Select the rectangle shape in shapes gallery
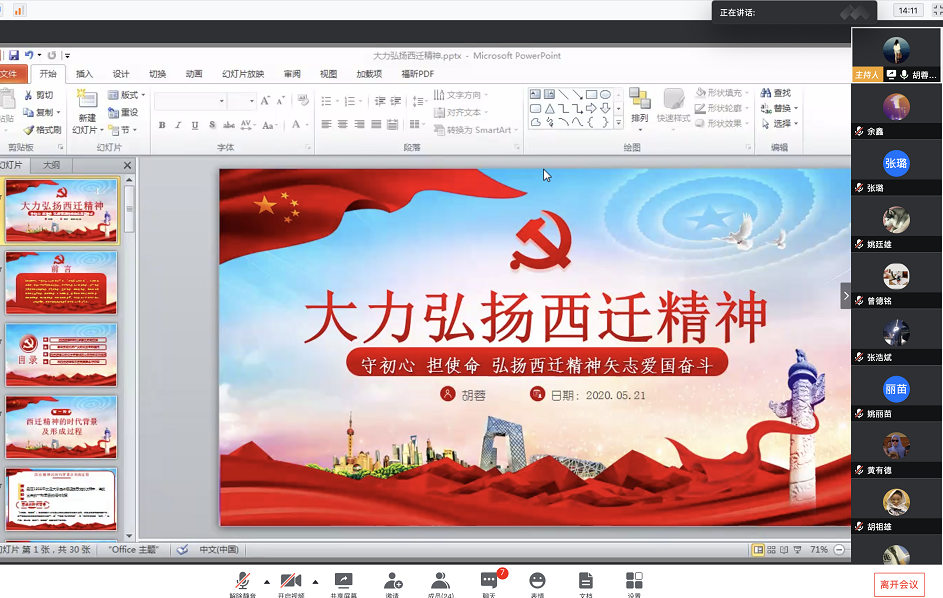 click(x=591, y=94)
